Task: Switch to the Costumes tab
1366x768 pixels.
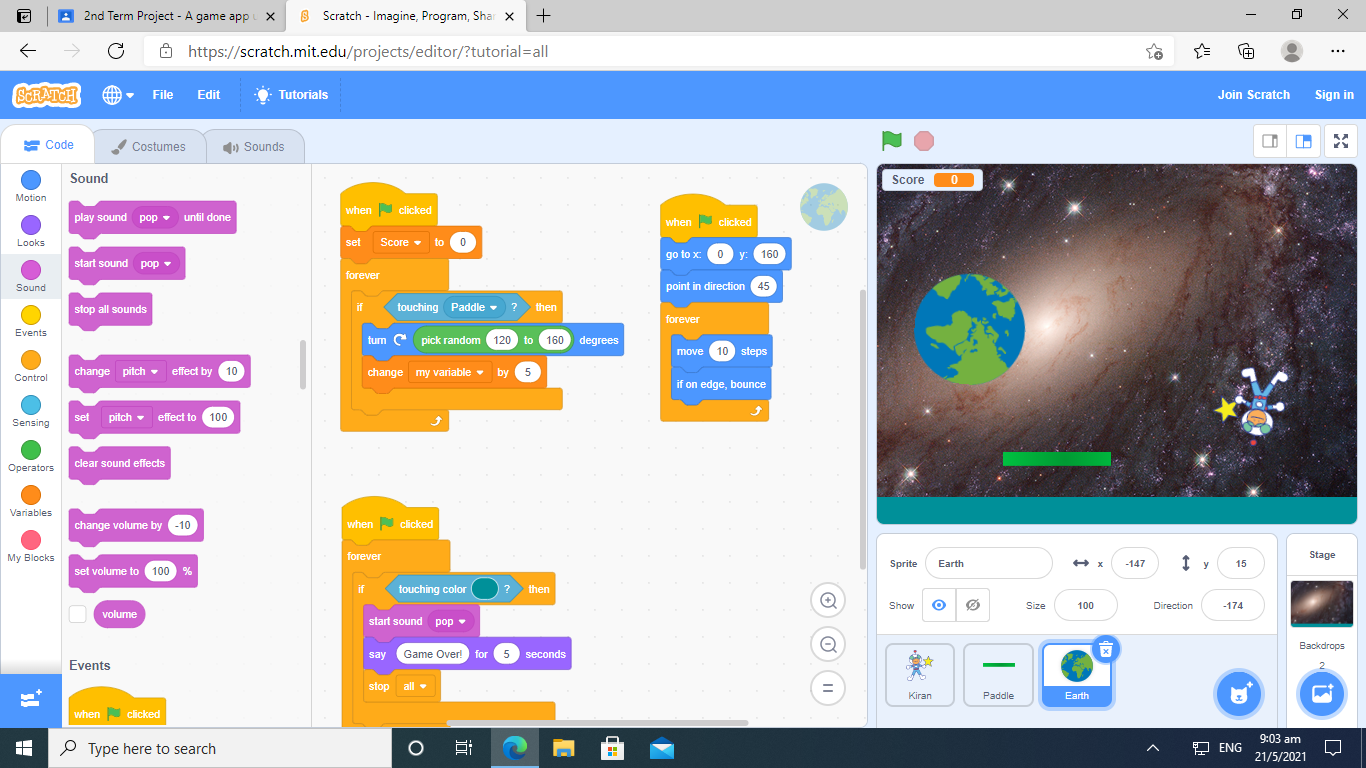Action: click(x=148, y=146)
